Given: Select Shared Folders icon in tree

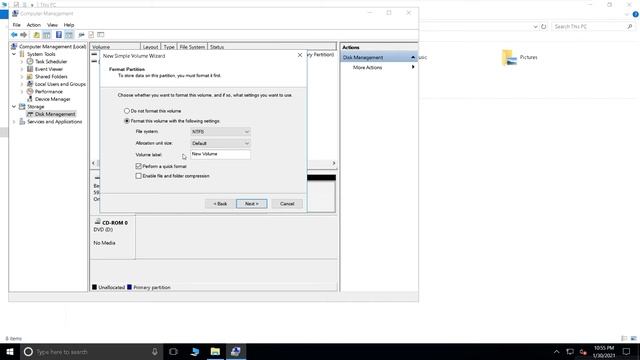Looking at the screenshot, I should [x=30, y=76].
